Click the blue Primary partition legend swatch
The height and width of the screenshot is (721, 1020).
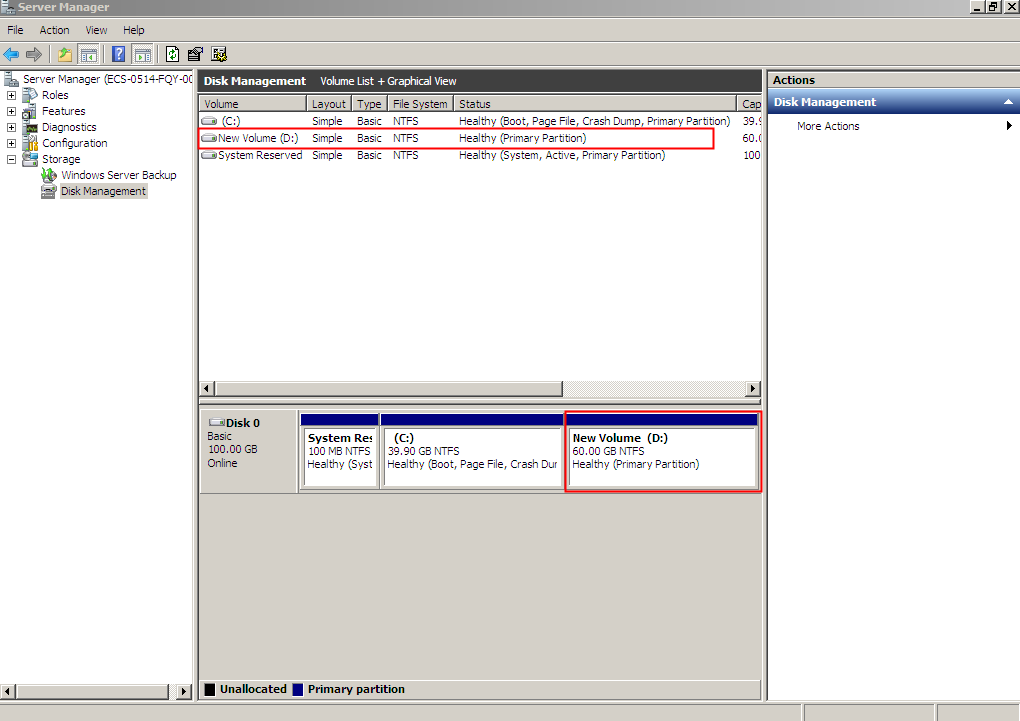[x=298, y=689]
